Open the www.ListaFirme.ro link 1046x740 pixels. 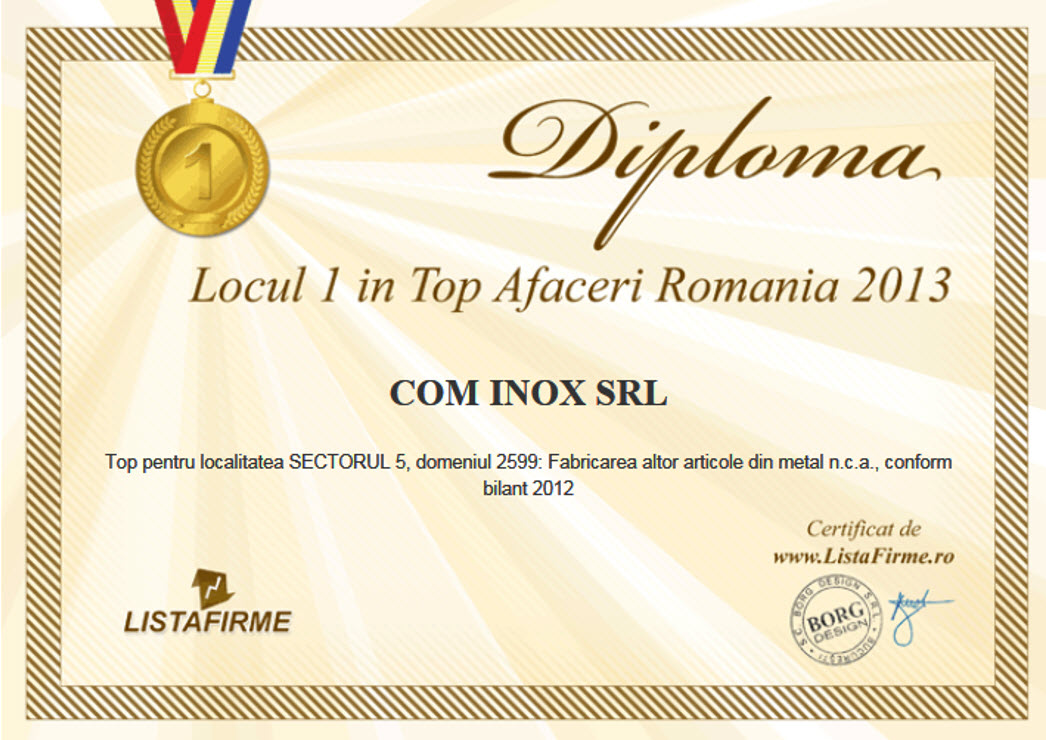(x=863, y=556)
